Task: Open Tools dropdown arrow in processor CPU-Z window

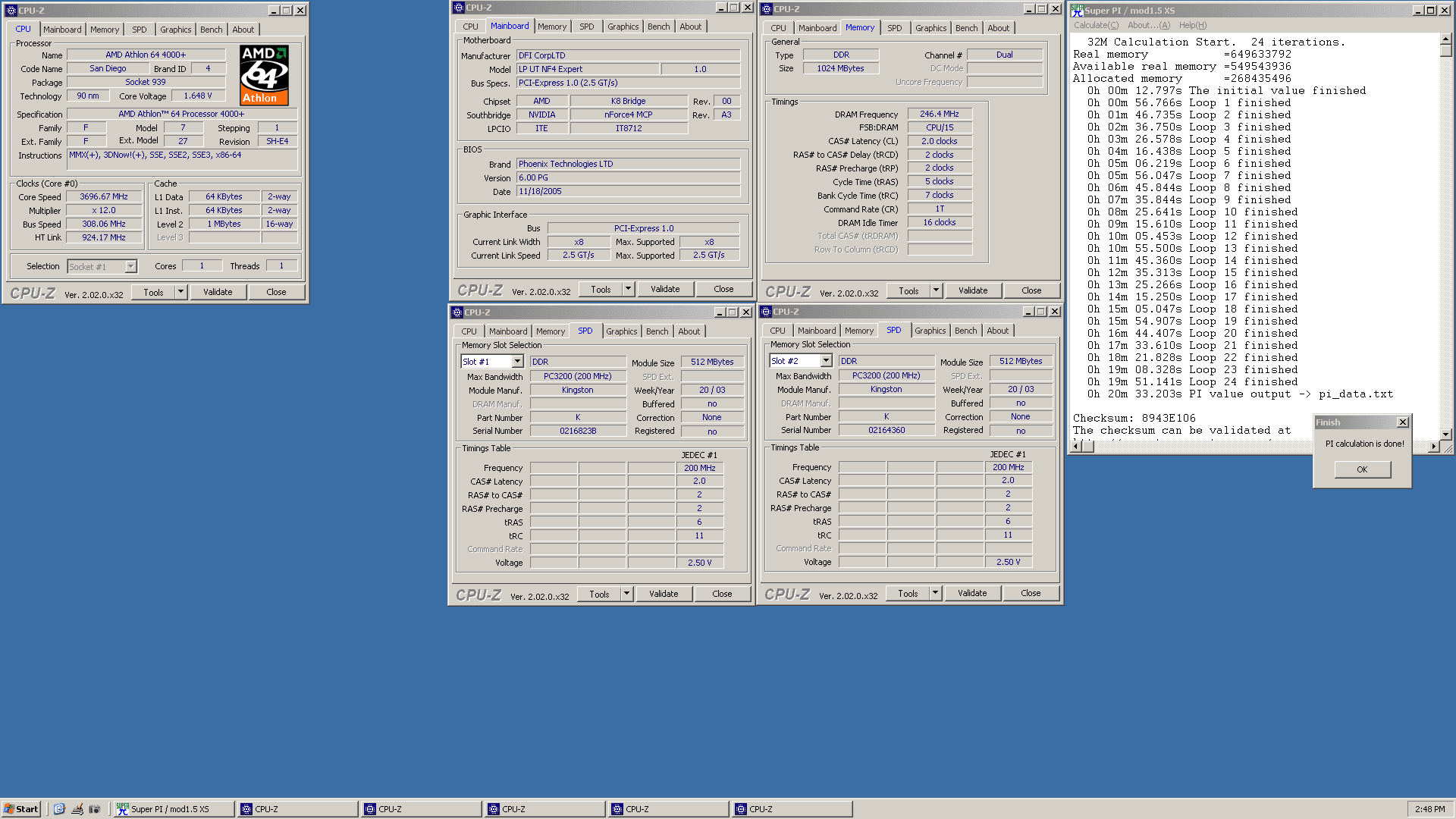Action: 180,292
